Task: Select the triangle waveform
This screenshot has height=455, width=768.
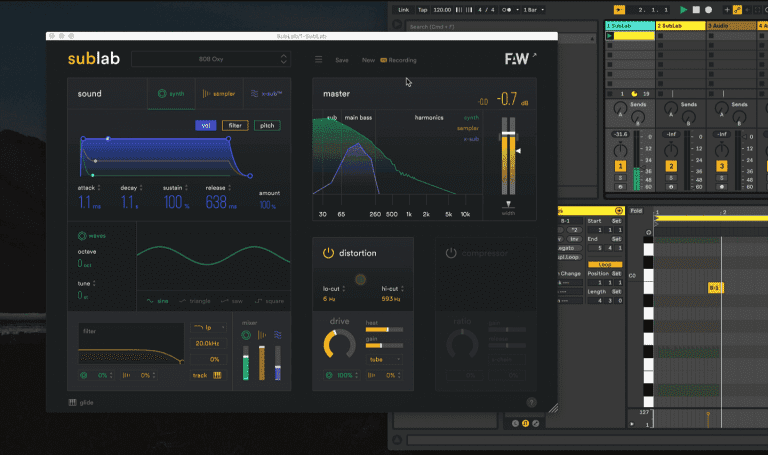Action: (194, 301)
